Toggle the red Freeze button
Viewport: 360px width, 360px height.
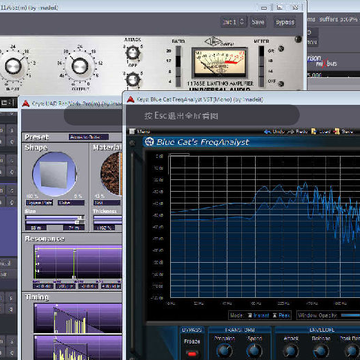(x=191, y=353)
